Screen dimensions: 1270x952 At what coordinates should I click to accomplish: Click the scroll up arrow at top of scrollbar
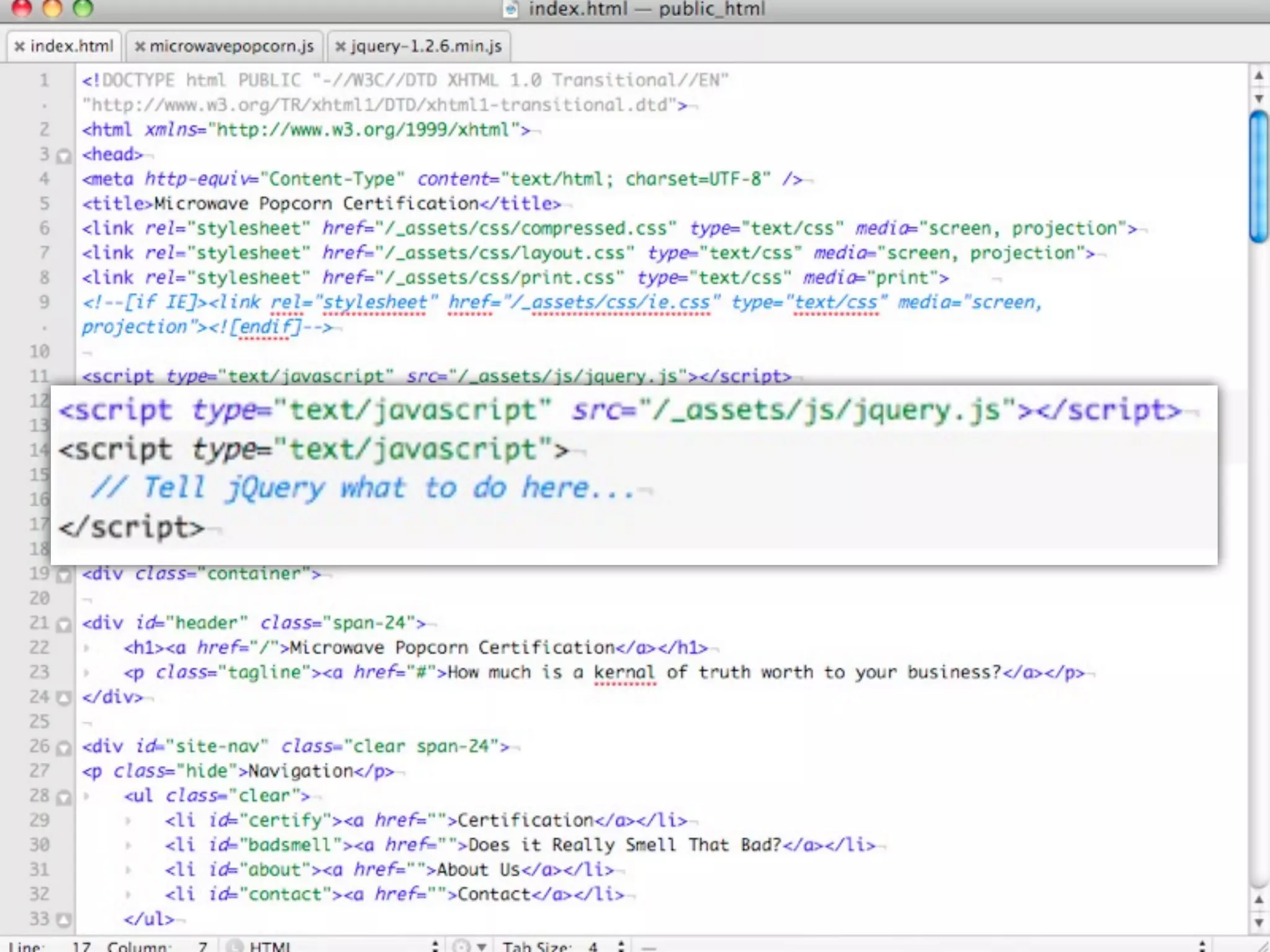click(1258, 76)
